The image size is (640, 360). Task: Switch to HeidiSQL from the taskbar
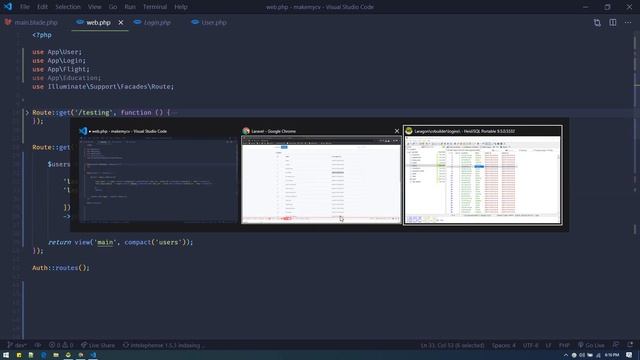pyautogui.click(x=68, y=355)
